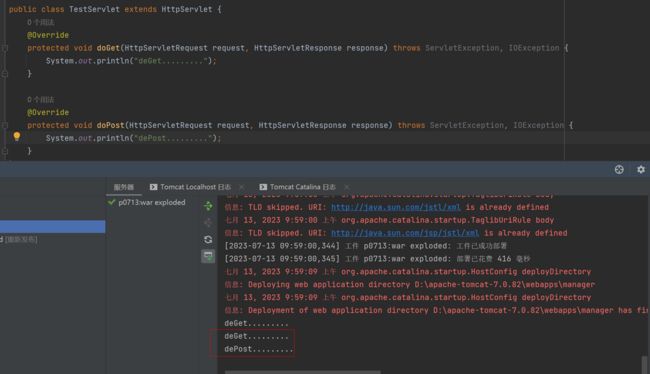
Task: Click the Tomcat Catalina log tab console icon
Action: 263,187
